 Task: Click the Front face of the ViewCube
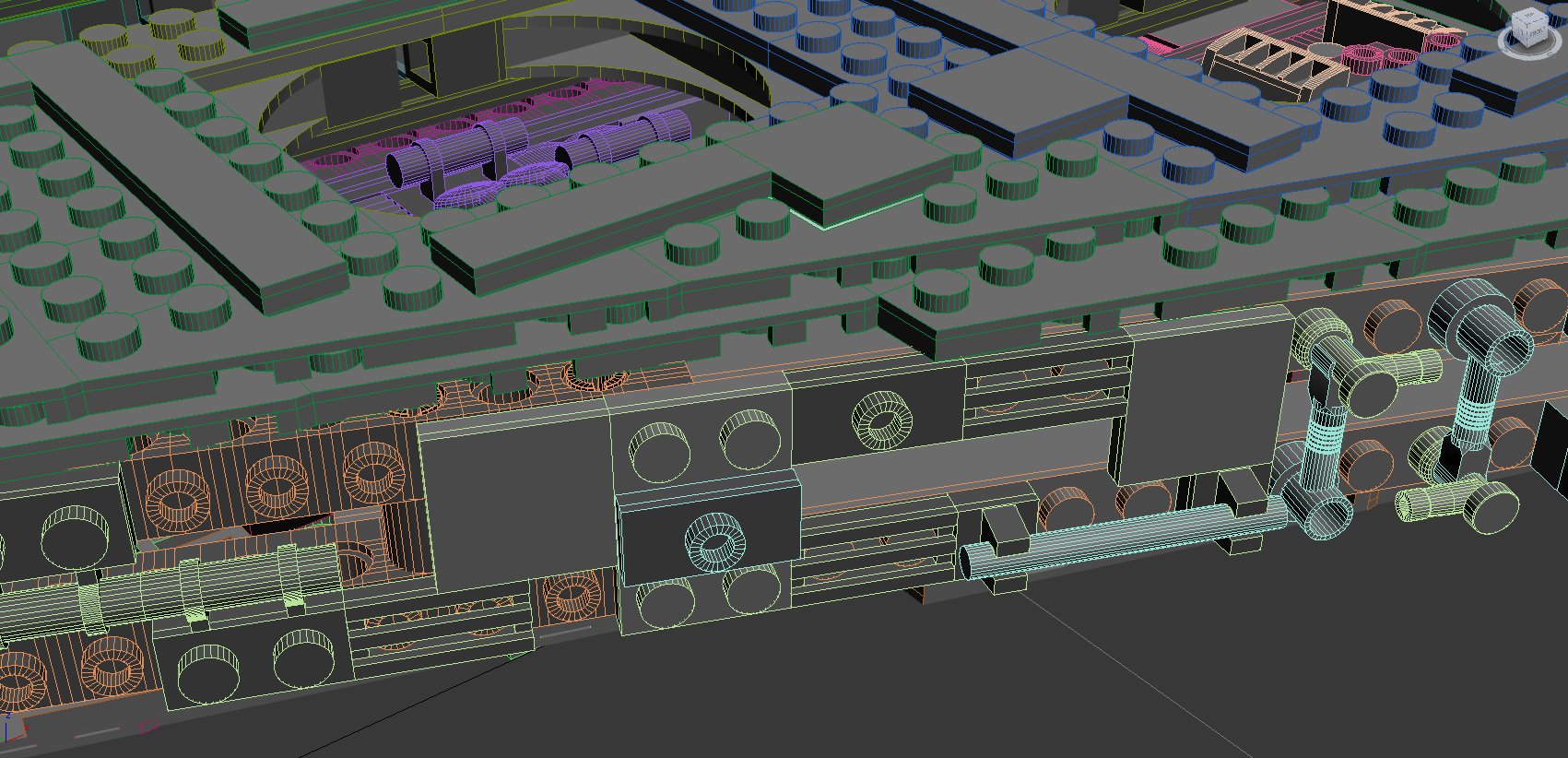[x=1537, y=35]
